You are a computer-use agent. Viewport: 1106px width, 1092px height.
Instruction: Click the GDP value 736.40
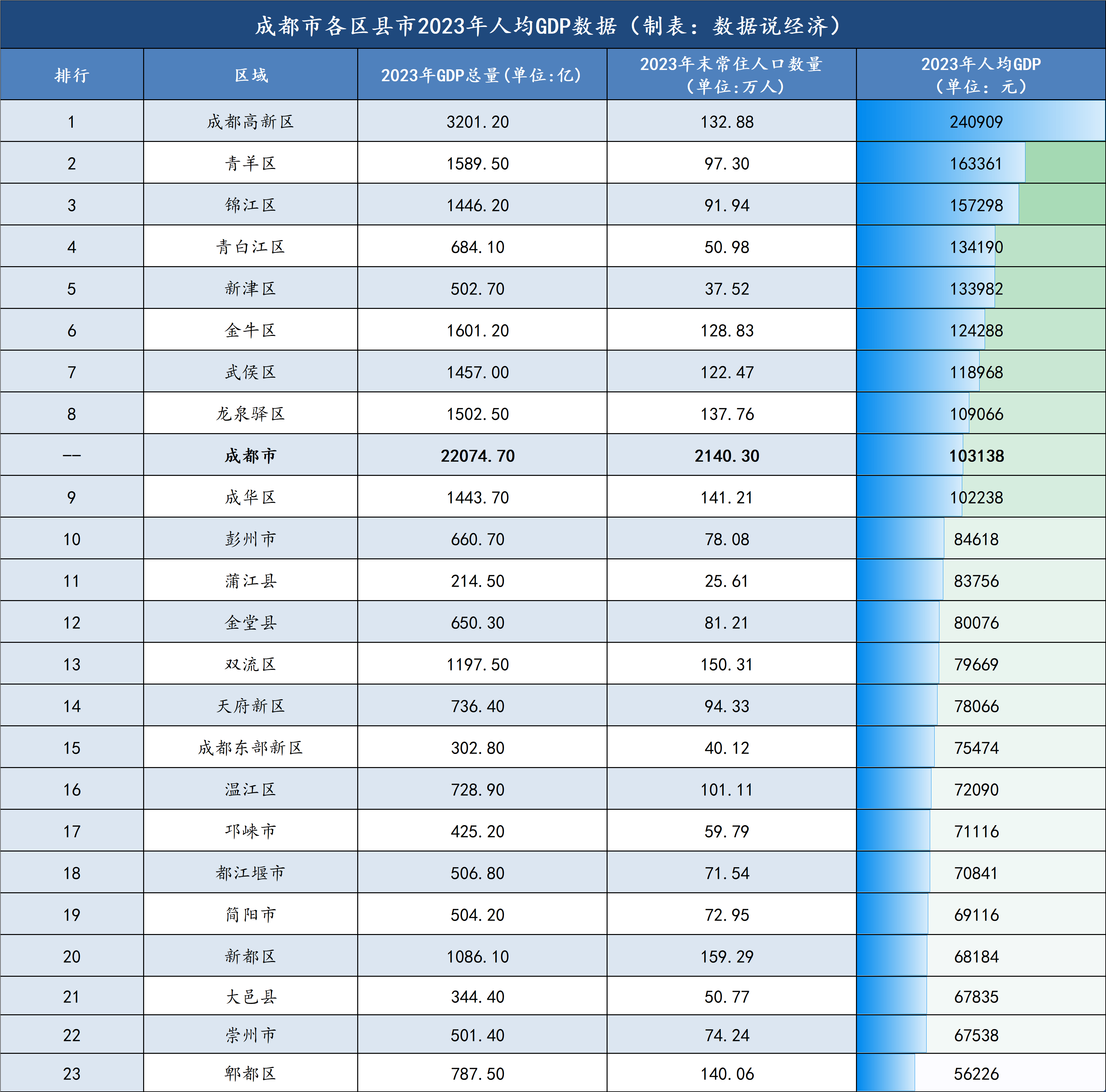478,707
